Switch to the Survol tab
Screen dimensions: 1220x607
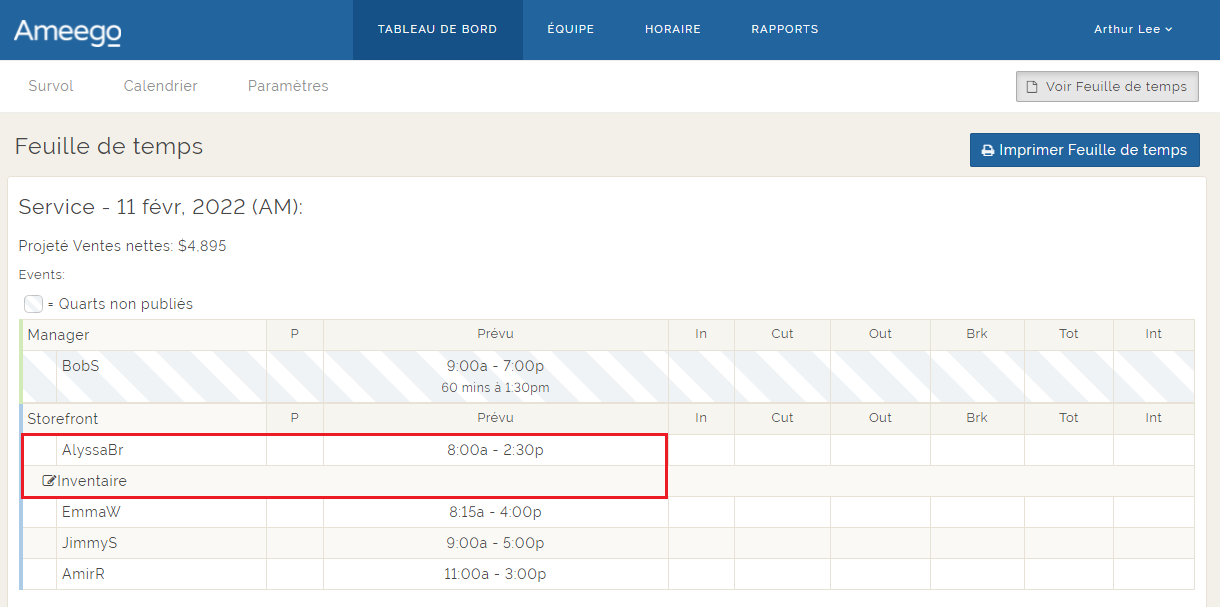[x=51, y=86]
